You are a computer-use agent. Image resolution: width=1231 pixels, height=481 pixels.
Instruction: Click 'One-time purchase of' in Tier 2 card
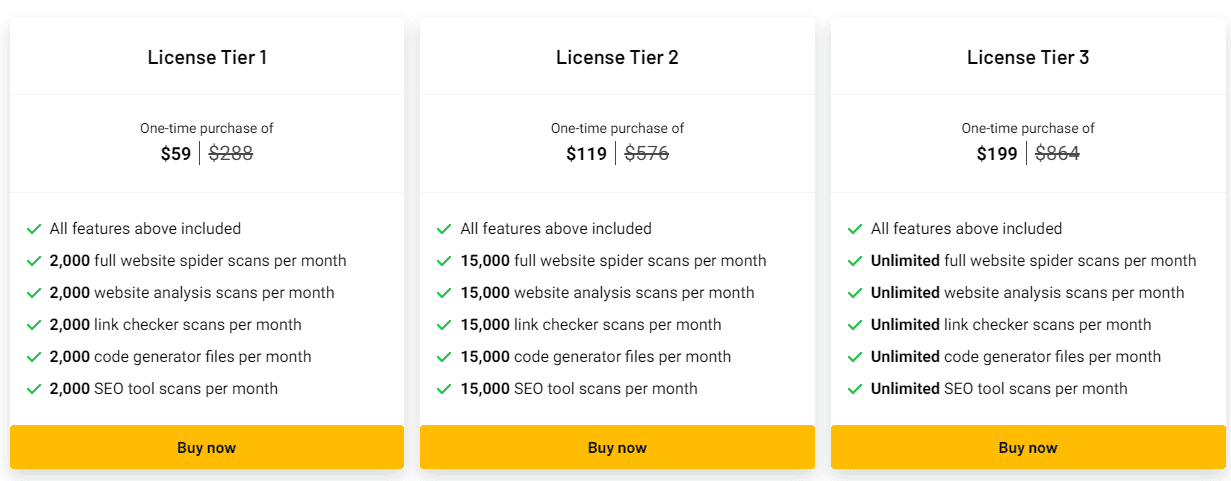pyautogui.click(x=617, y=128)
